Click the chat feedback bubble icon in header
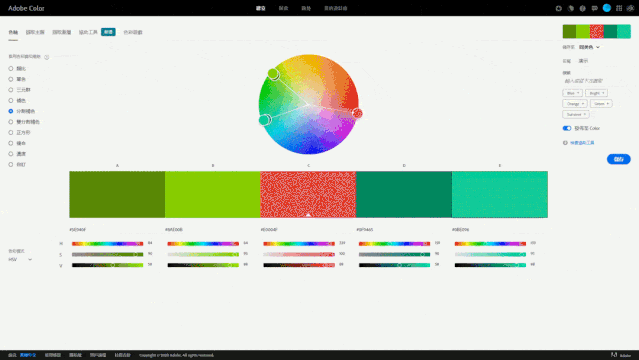Screen dimensions: 639x360 coord(595,8)
